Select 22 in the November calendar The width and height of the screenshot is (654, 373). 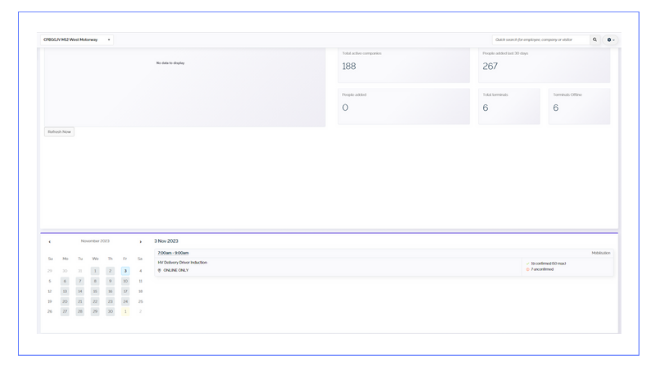click(x=95, y=301)
